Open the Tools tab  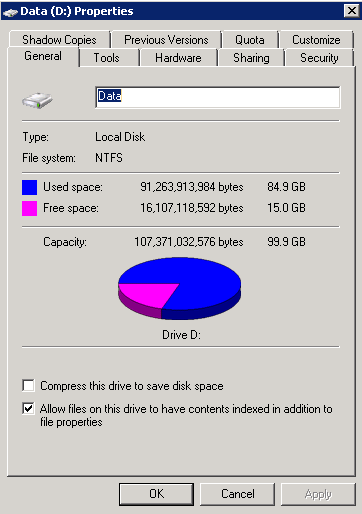click(x=107, y=58)
